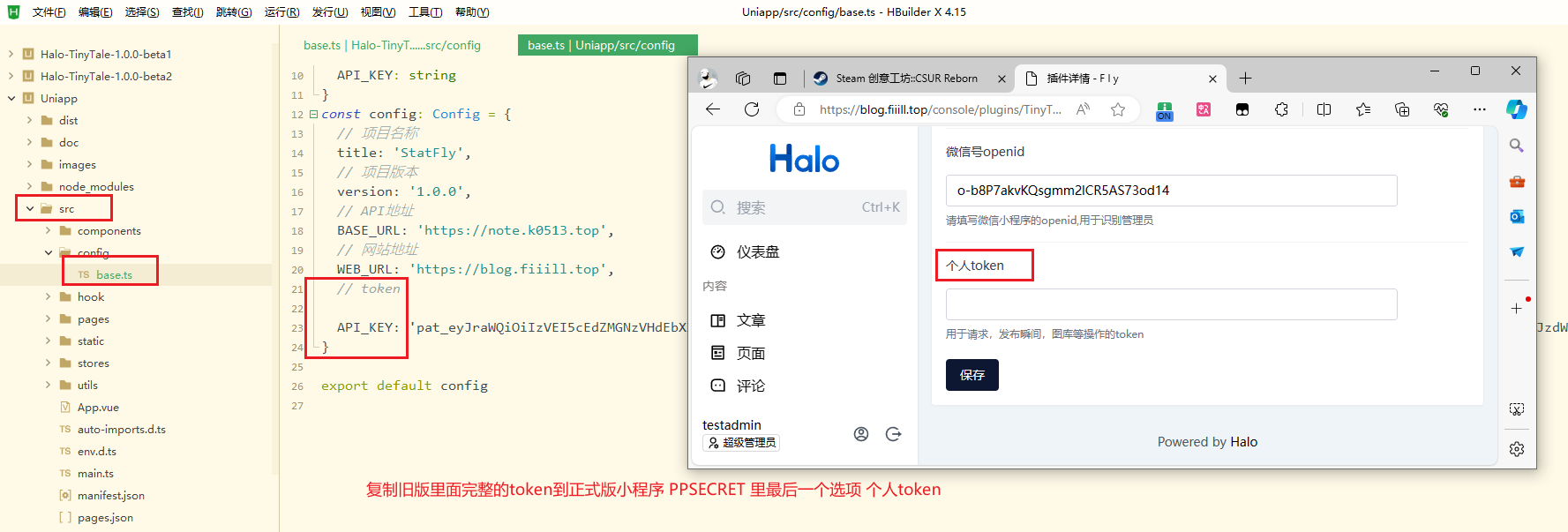Open Outlook in the Edge sidebar

pos(1517,217)
